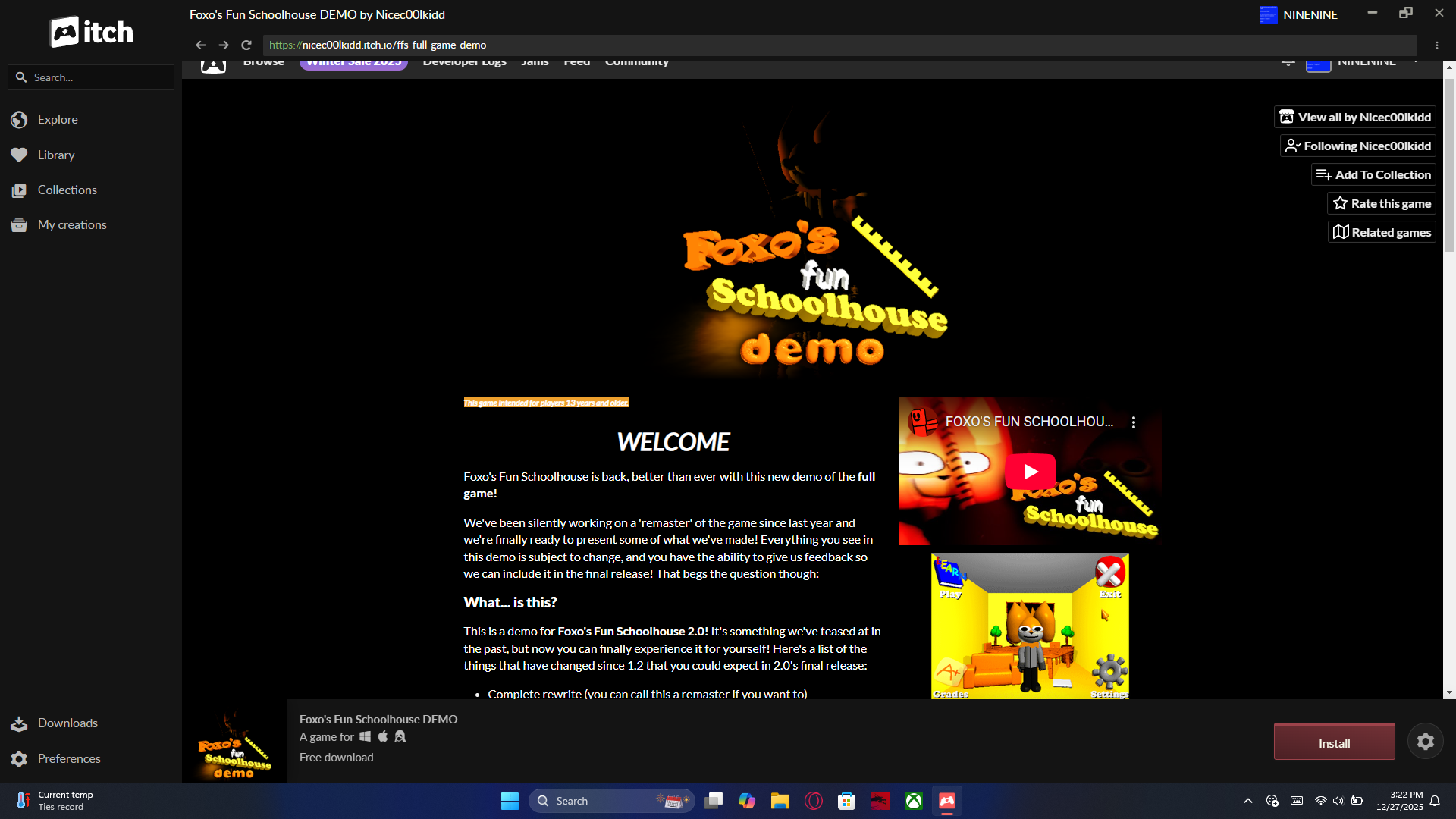Toggle Following Nicec00lkidd button
The width and height of the screenshot is (1456, 819).
(1357, 146)
